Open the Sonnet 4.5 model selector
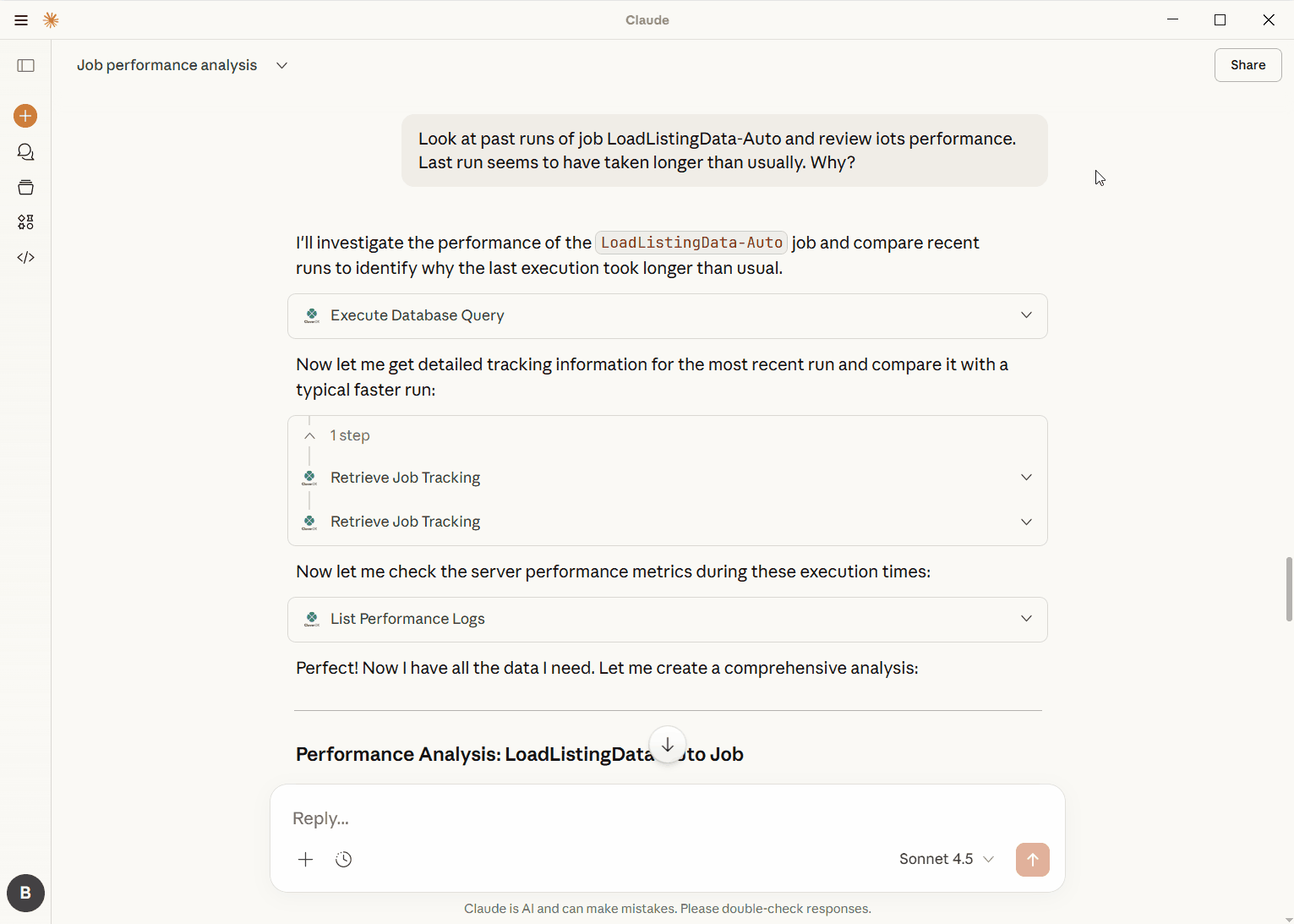This screenshot has height=924, width=1294. pyautogui.click(x=946, y=859)
